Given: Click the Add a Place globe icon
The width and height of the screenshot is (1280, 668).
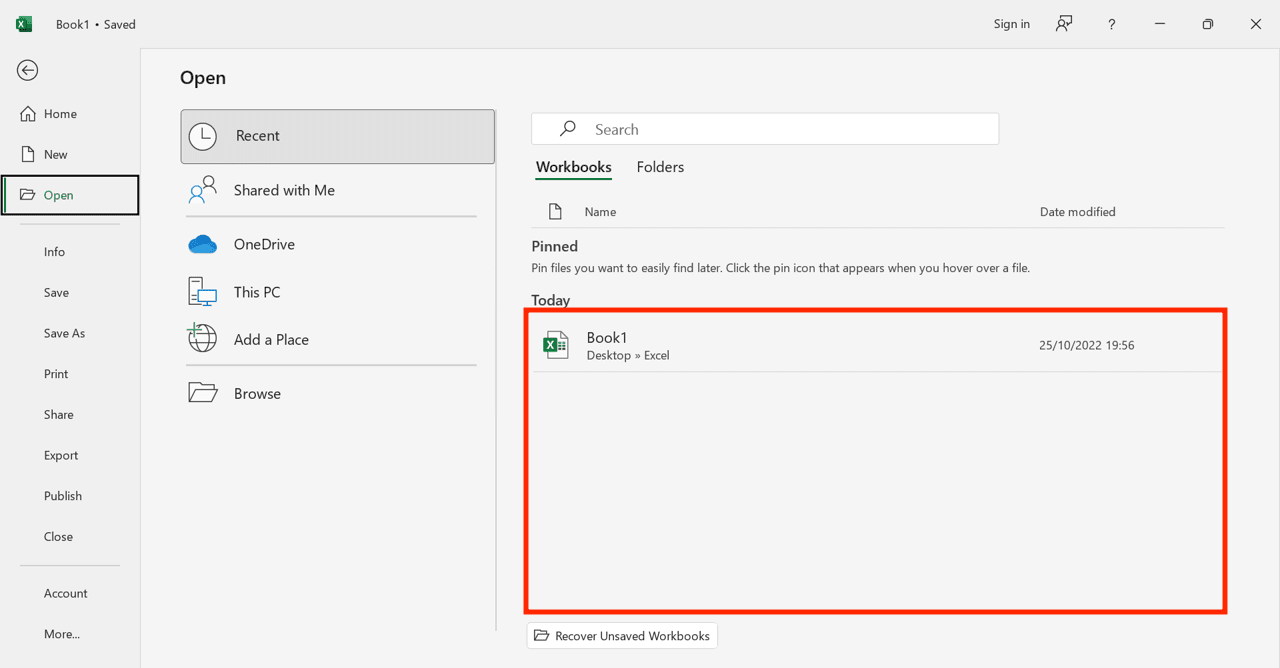Looking at the screenshot, I should pyautogui.click(x=202, y=338).
